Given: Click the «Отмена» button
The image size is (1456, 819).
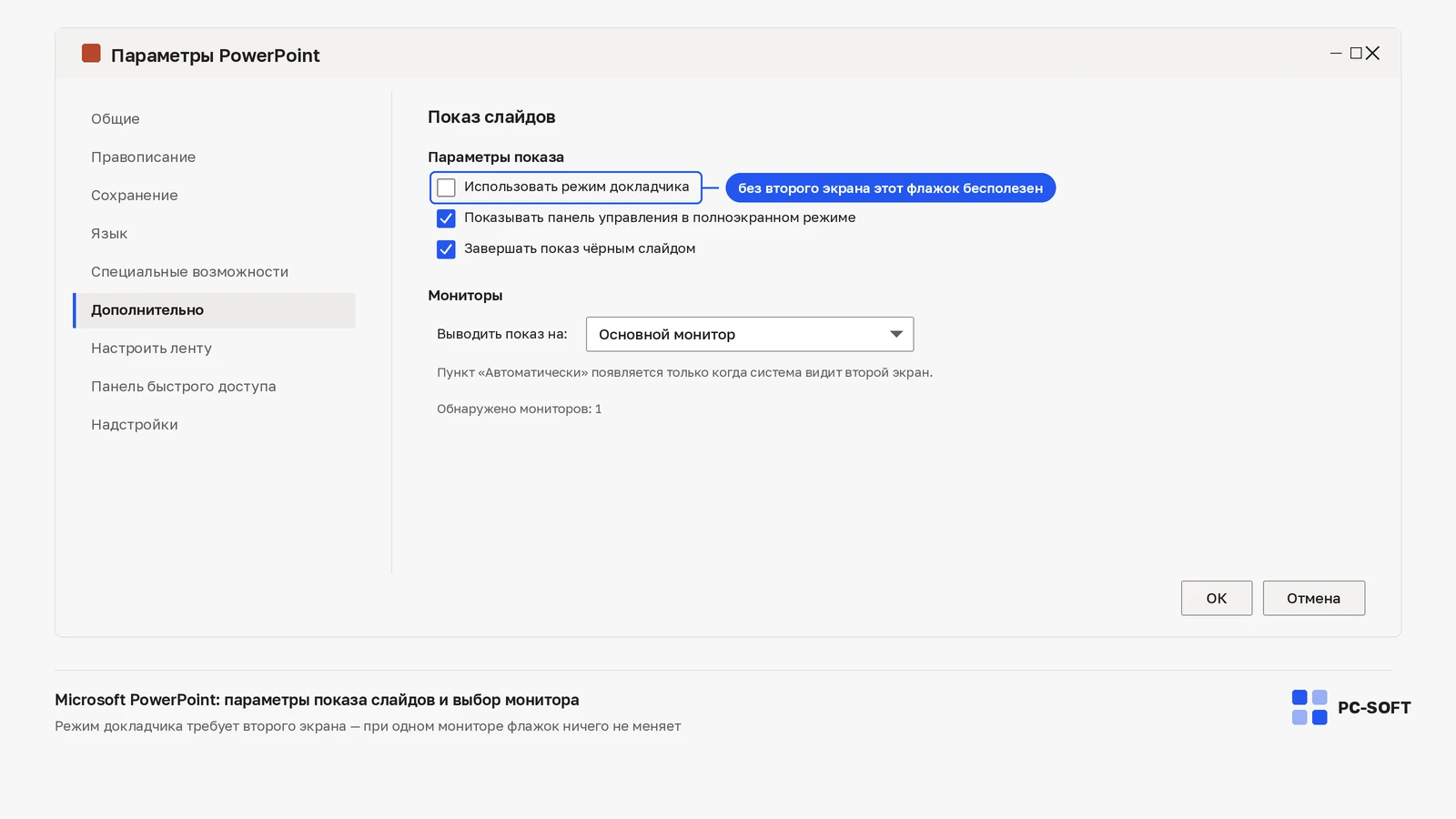Looking at the screenshot, I should click(x=1314, y=598).
